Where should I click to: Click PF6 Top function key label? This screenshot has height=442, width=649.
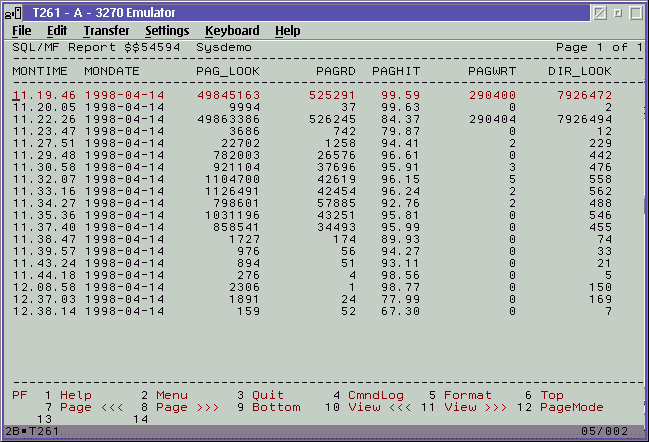(x=552, y=395)
